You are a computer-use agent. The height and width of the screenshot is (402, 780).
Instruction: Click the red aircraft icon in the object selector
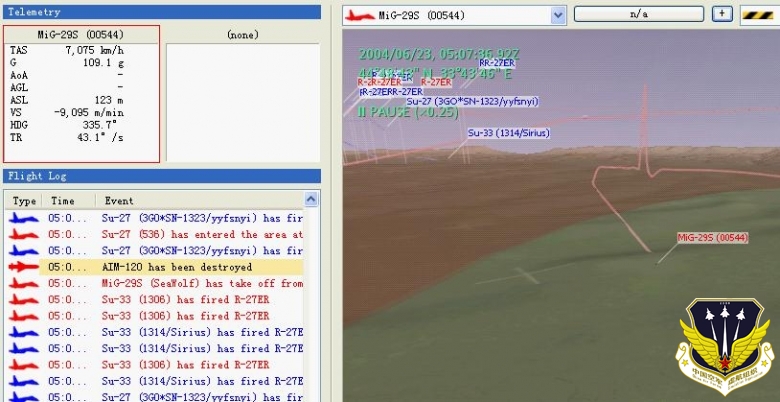click(360, 15)
